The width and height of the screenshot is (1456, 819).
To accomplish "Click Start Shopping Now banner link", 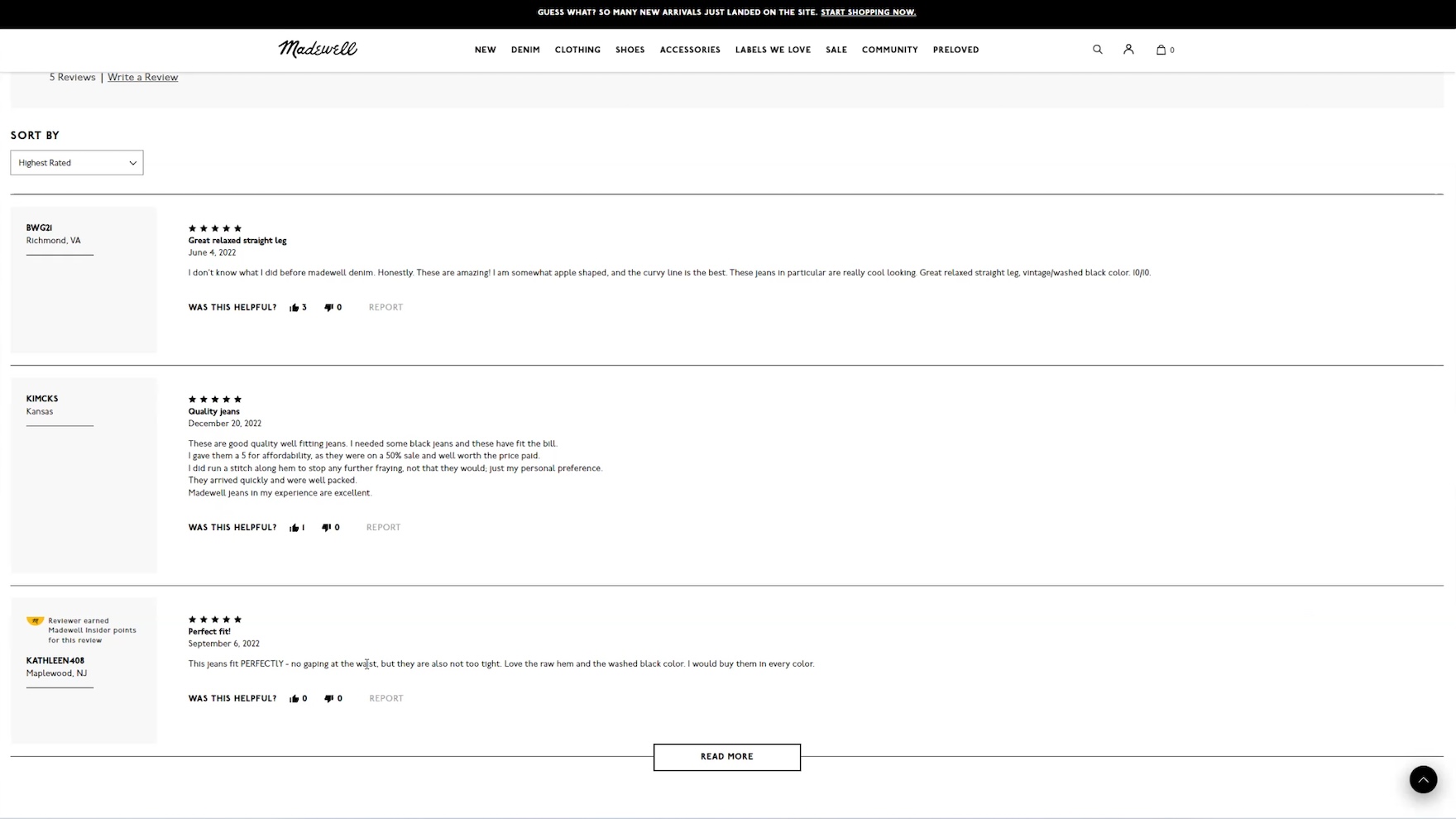I will pos(868,12).
